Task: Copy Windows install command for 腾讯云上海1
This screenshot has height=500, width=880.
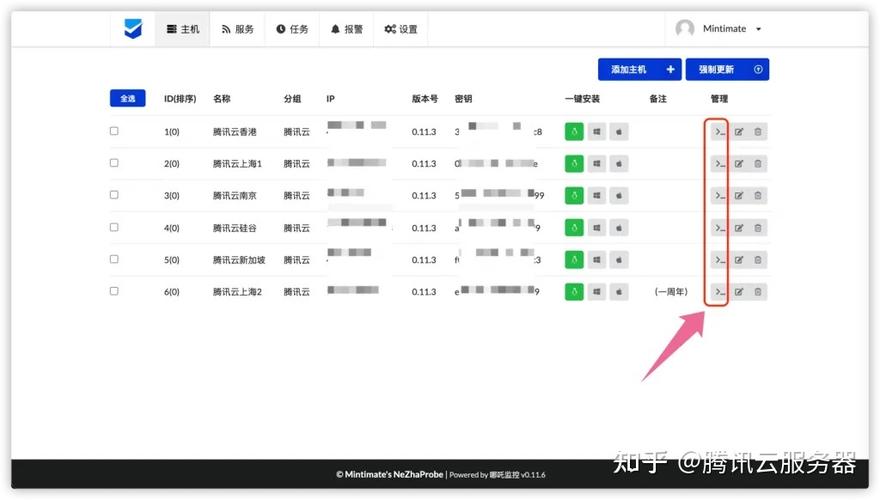Action: click(597, 164)
